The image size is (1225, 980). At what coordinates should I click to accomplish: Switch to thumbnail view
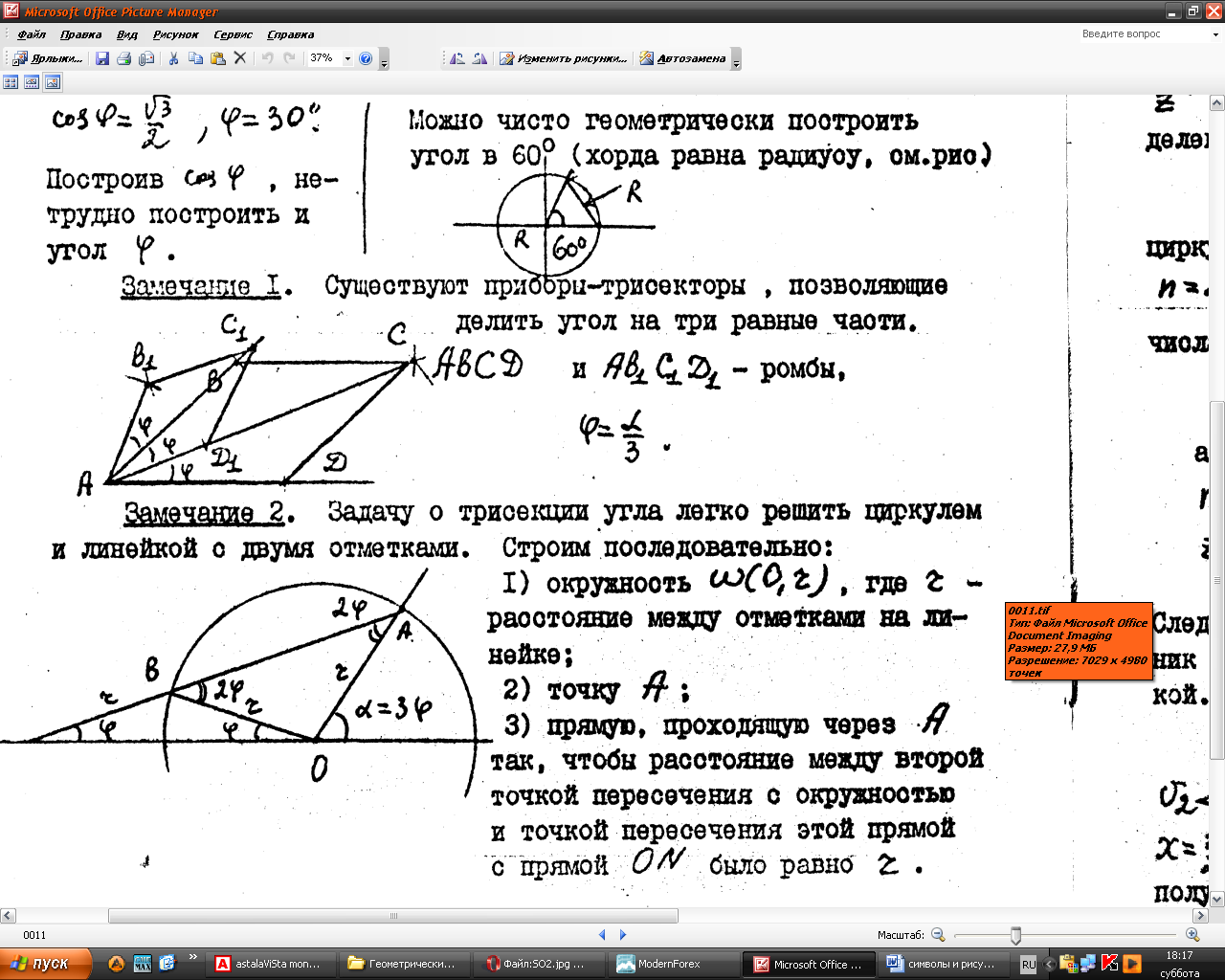point(11,82)
